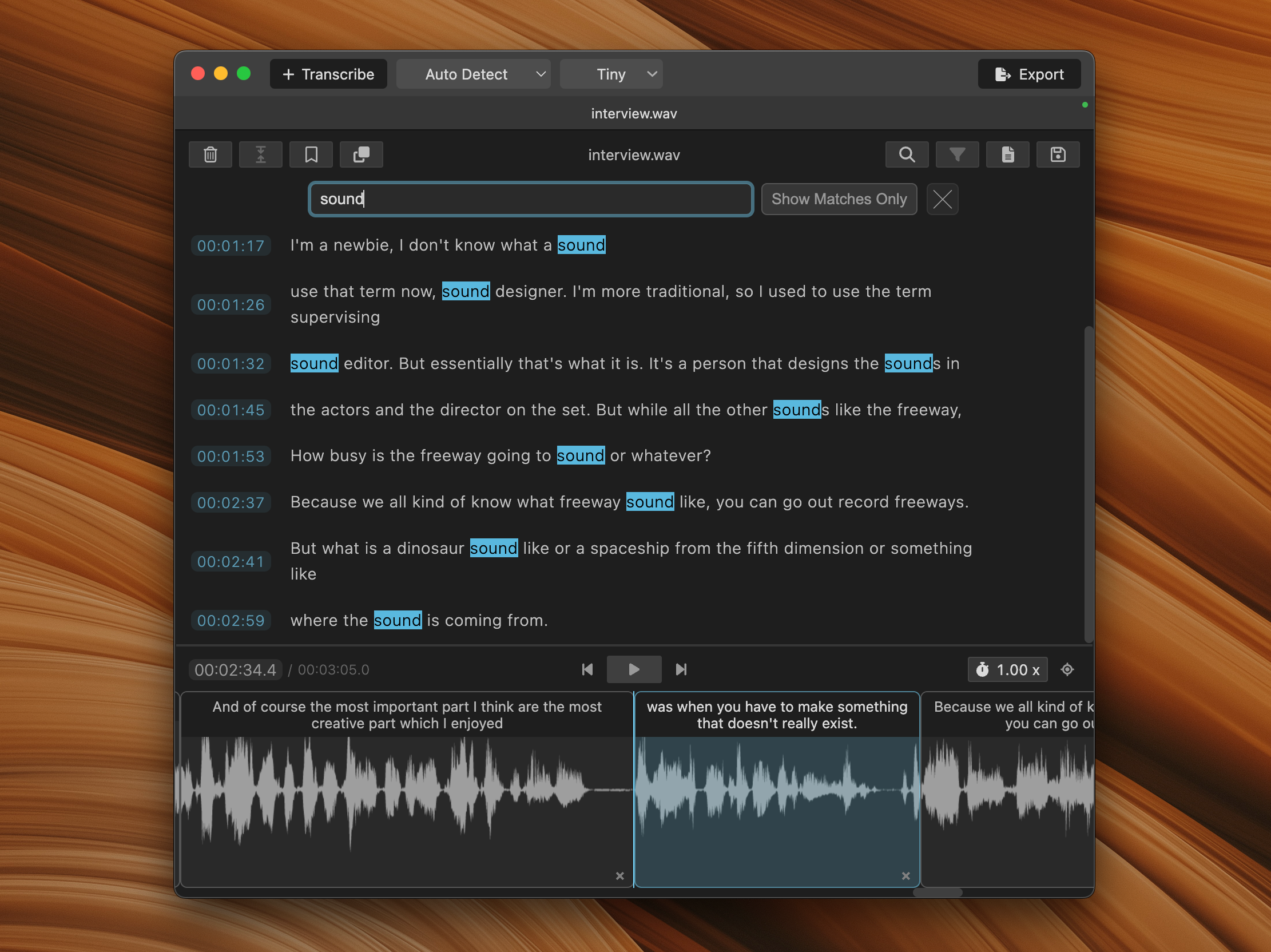Viewport: 1271px width, 952px height.
Task: Select the interview.wav tab
Action: click(x=634, y=113)
